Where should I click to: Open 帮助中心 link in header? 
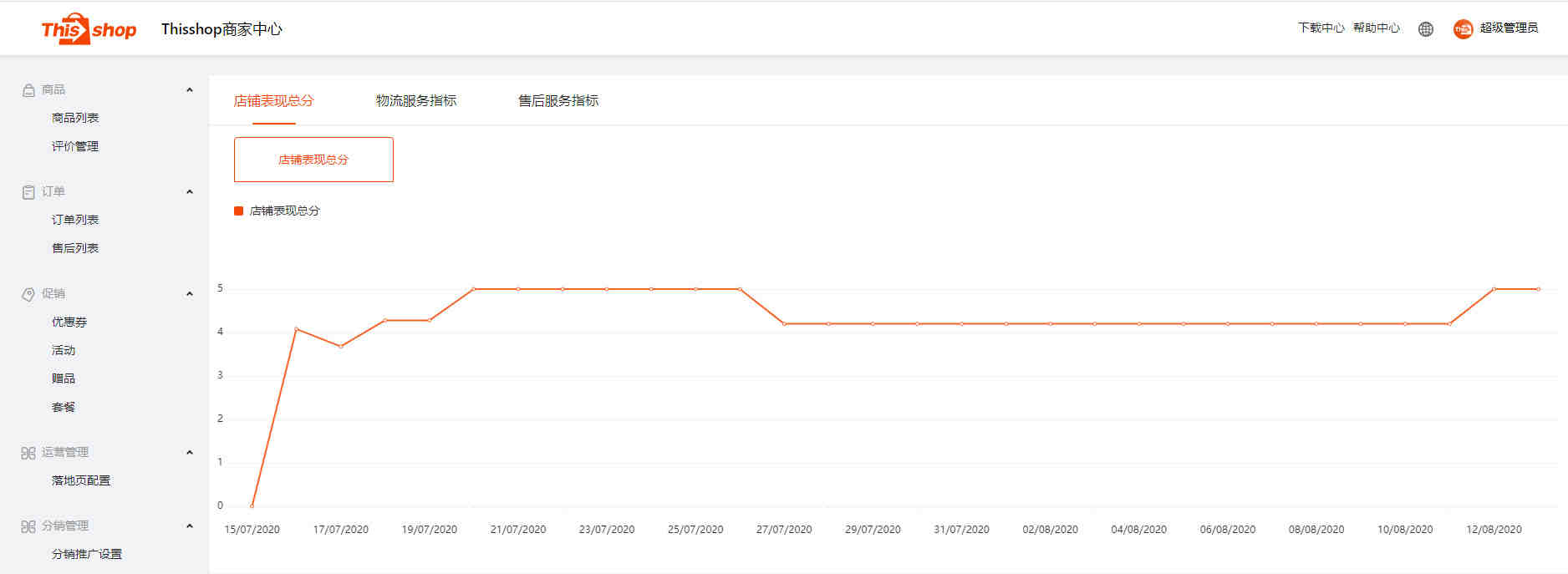(x=1376, y=28)
